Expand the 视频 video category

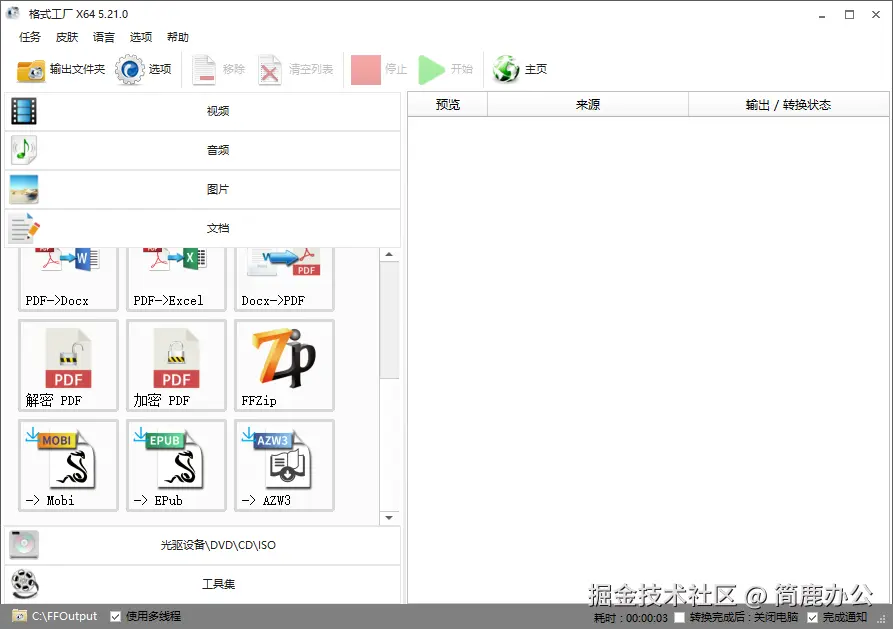(x=203, y=111)
